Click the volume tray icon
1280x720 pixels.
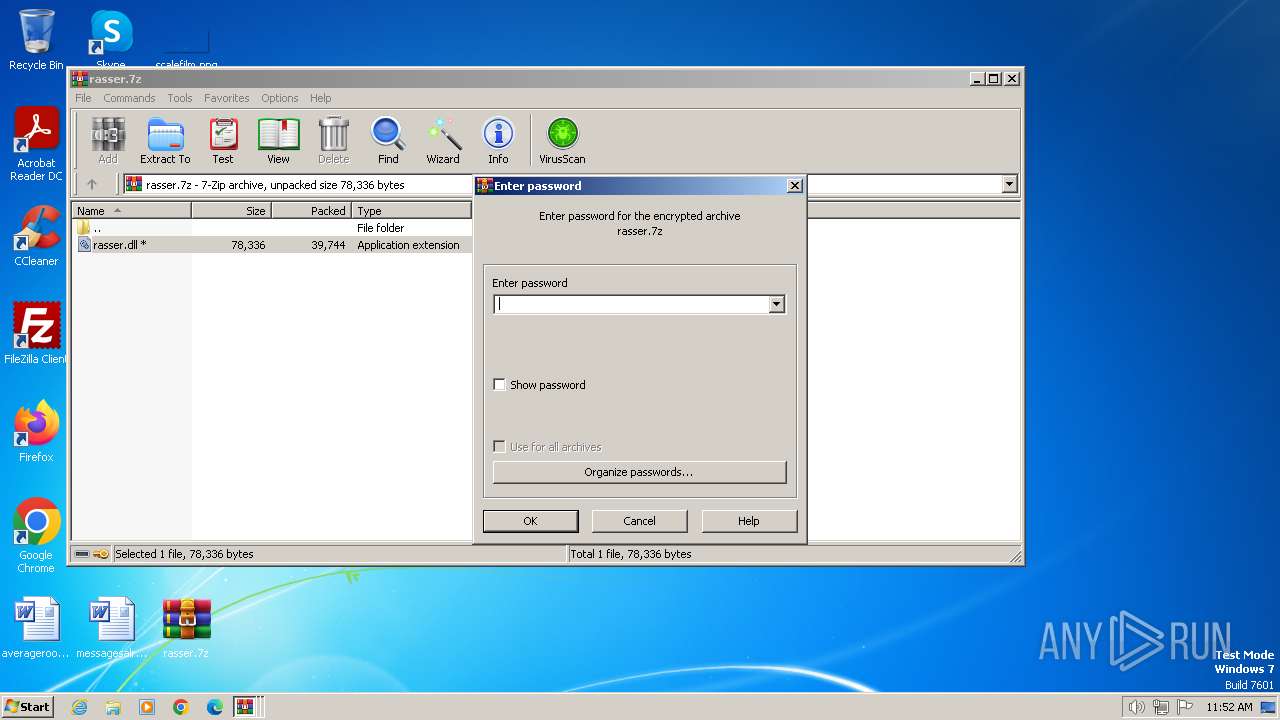(x=1136, y=707)
